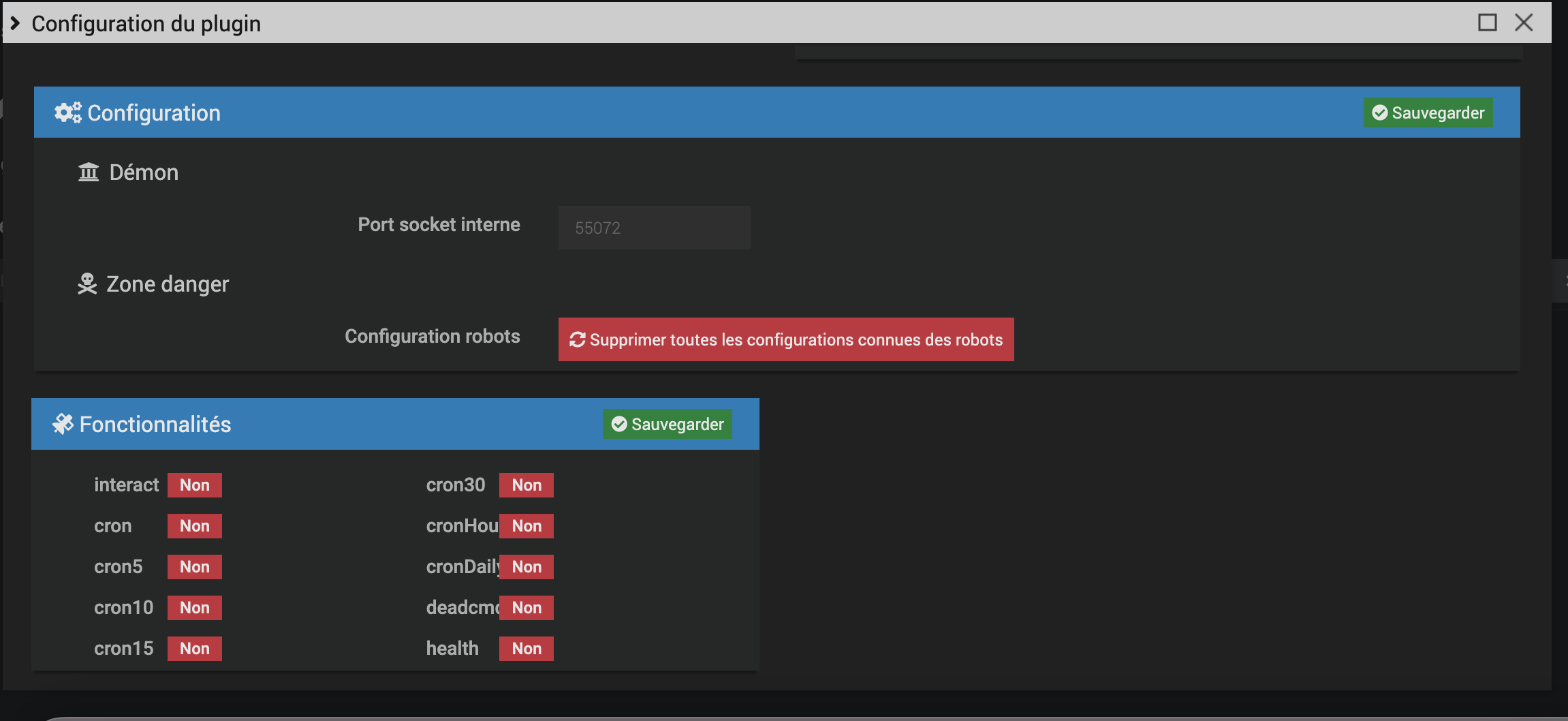Delete all known robot configurations
The width and height of the screenshot is (1568, 721).
pyautogui.click(x=786, y=339)
